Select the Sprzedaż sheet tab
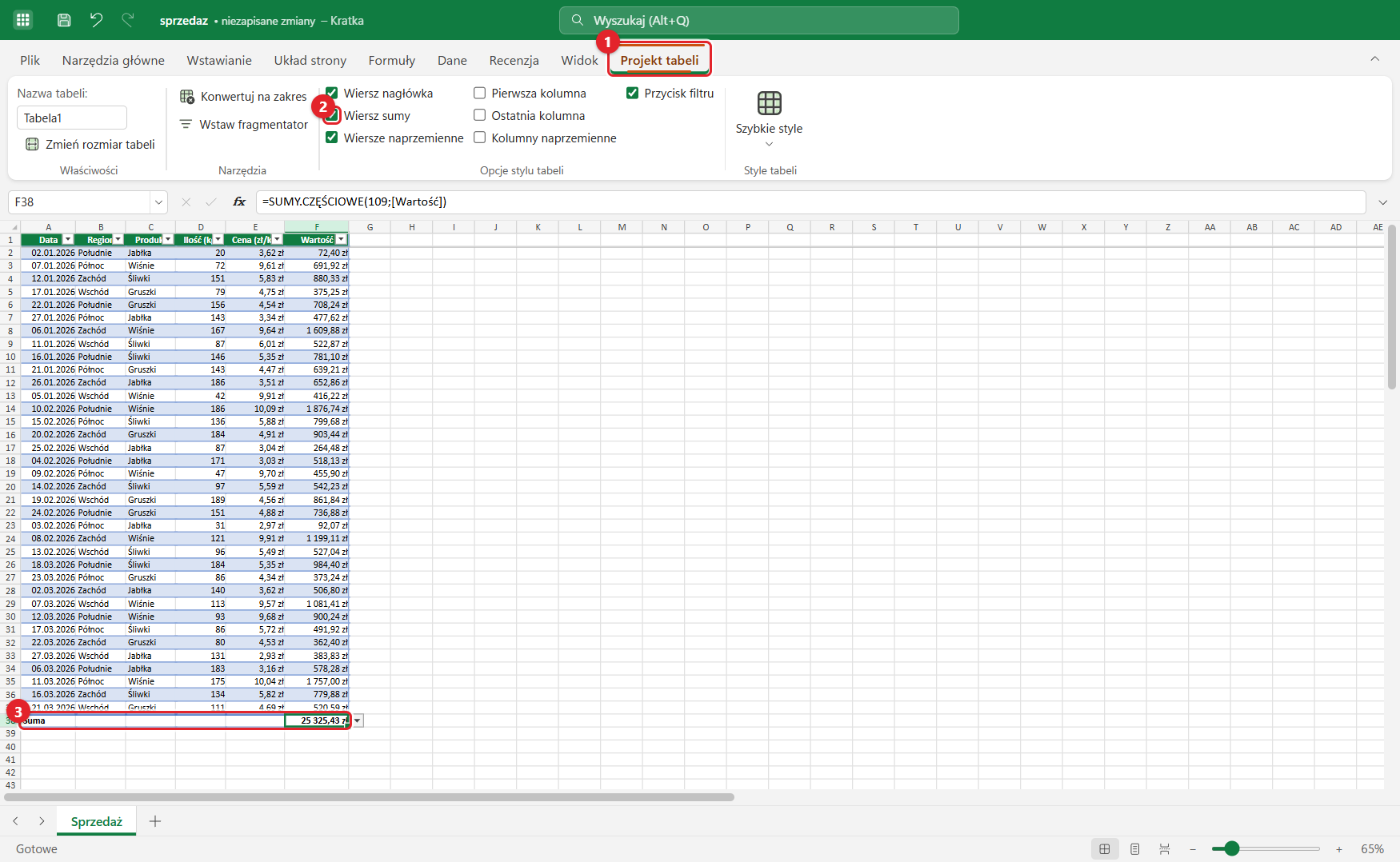1400x862 pixels. (97, 821)
